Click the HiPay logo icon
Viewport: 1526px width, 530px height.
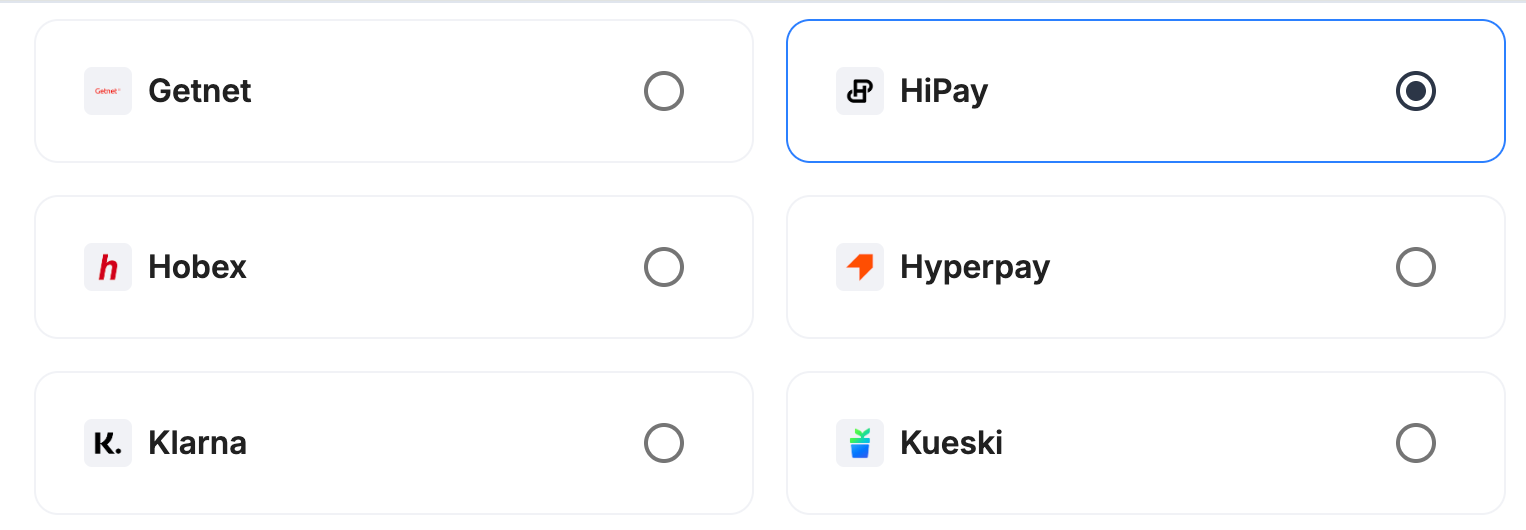860,91
